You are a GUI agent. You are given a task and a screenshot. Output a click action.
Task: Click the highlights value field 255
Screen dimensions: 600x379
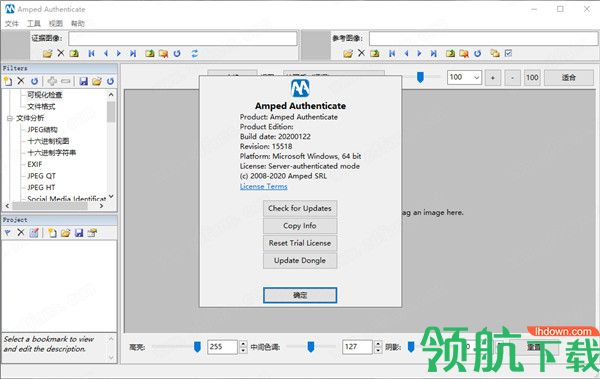pos(223,347)
